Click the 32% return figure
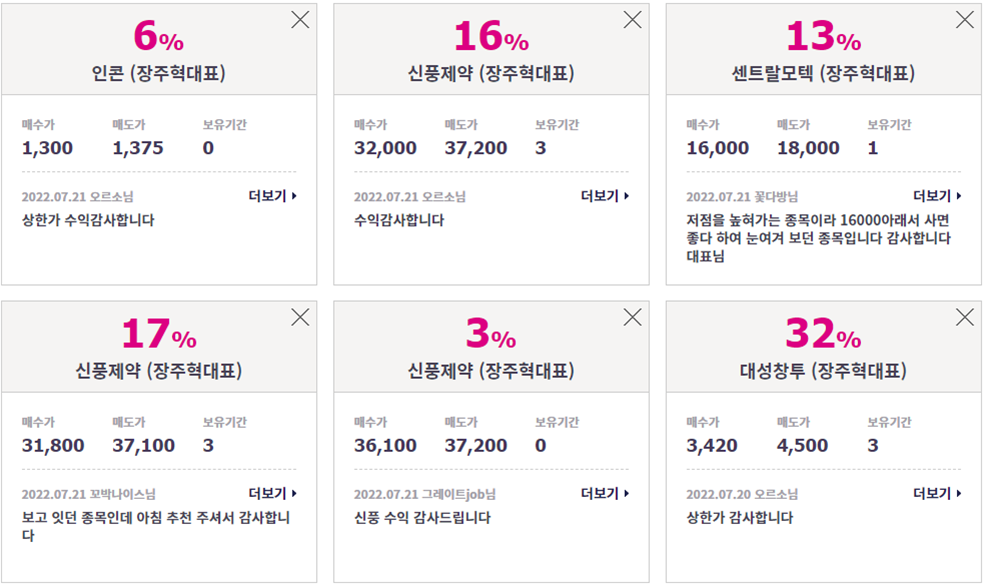The width and height of the screenshot is (984, 586). click(823, 333)
